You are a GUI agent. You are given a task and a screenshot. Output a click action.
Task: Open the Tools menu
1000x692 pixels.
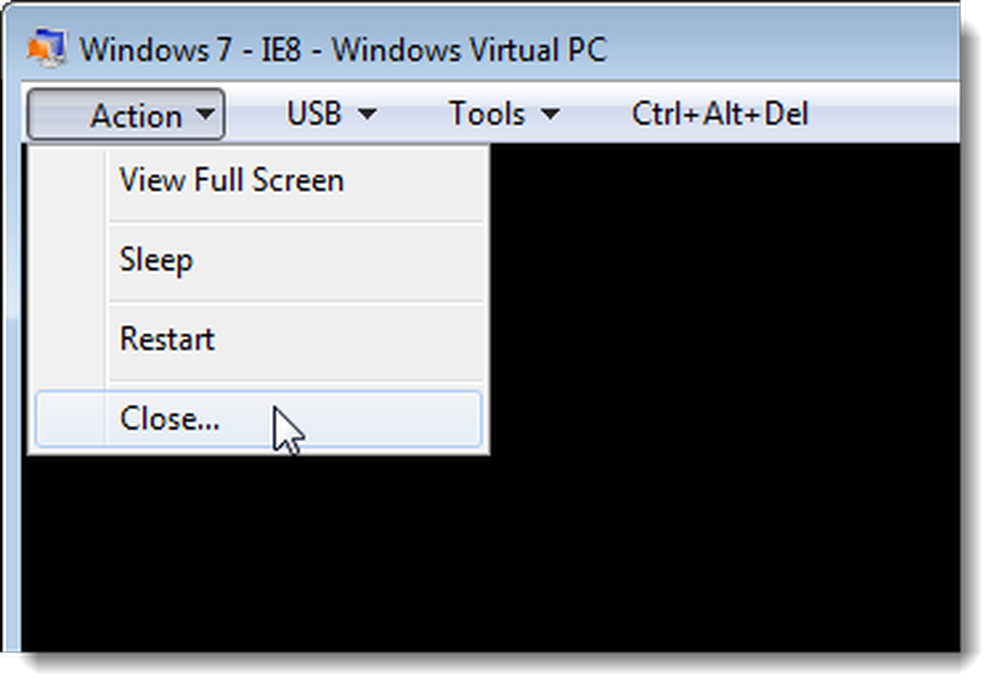tap(504, 114)
